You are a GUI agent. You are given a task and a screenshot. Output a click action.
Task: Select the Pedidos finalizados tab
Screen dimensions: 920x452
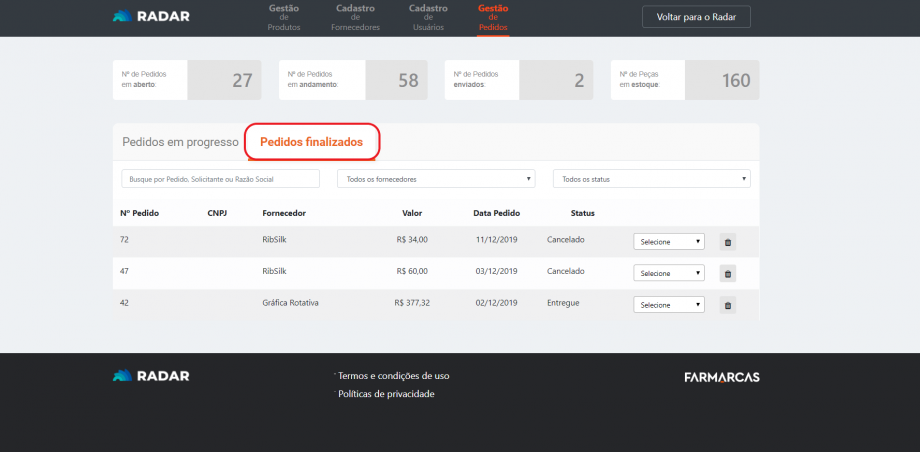(311, 142)
